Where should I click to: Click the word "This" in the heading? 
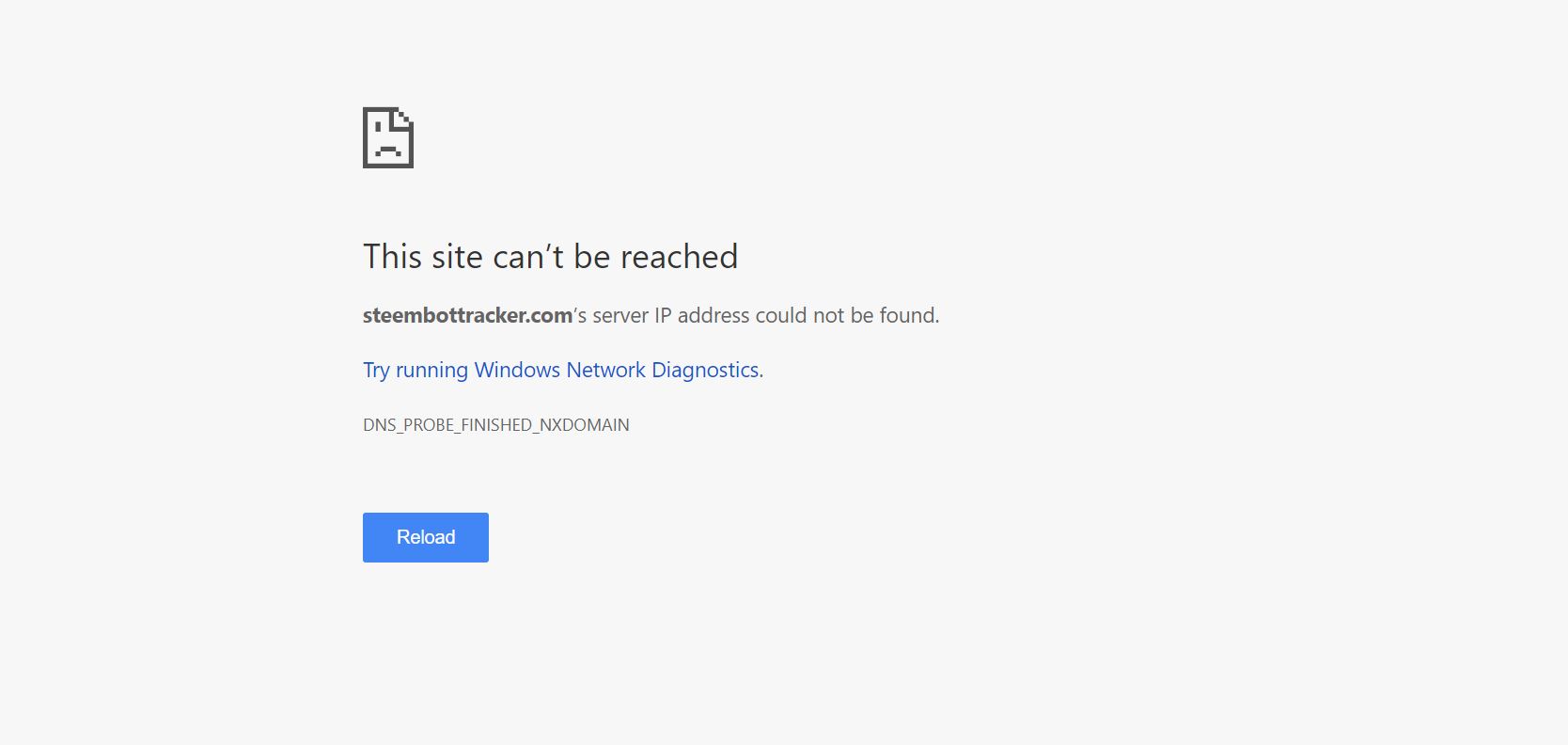(392, 257)
